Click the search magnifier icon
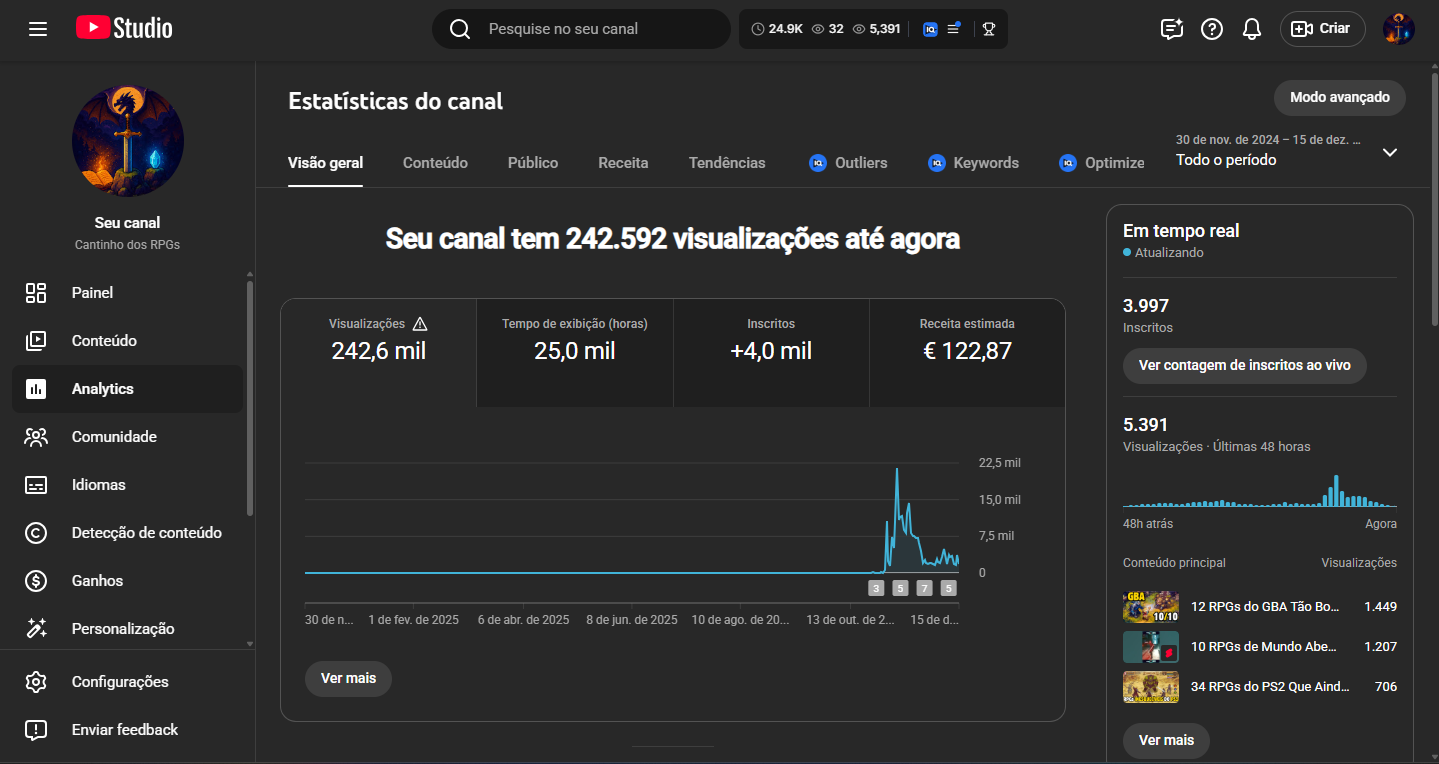The height and width of the screenshot is (764, 1439). [x=460, y=29]
